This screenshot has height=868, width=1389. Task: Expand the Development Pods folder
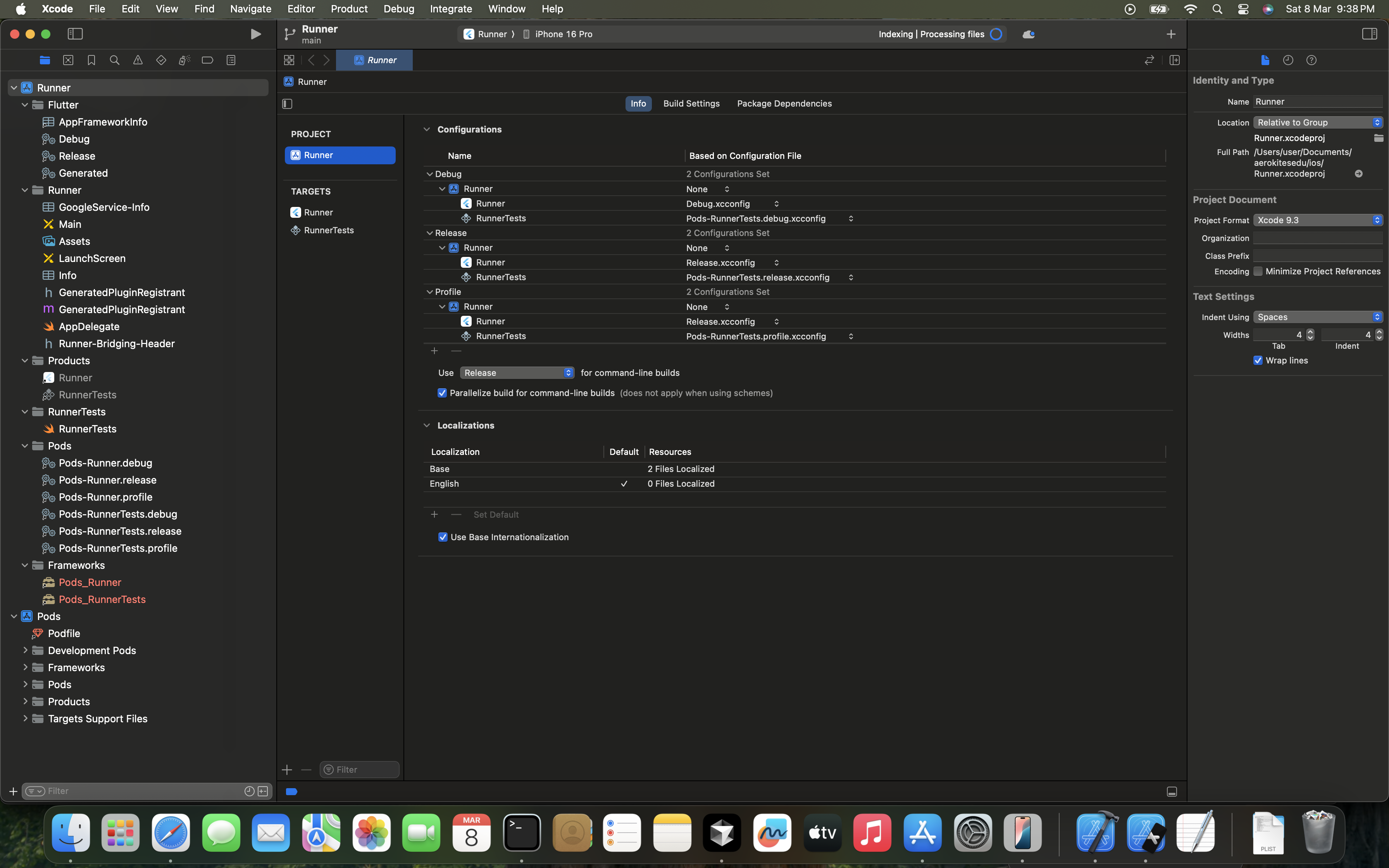point(25,651)
